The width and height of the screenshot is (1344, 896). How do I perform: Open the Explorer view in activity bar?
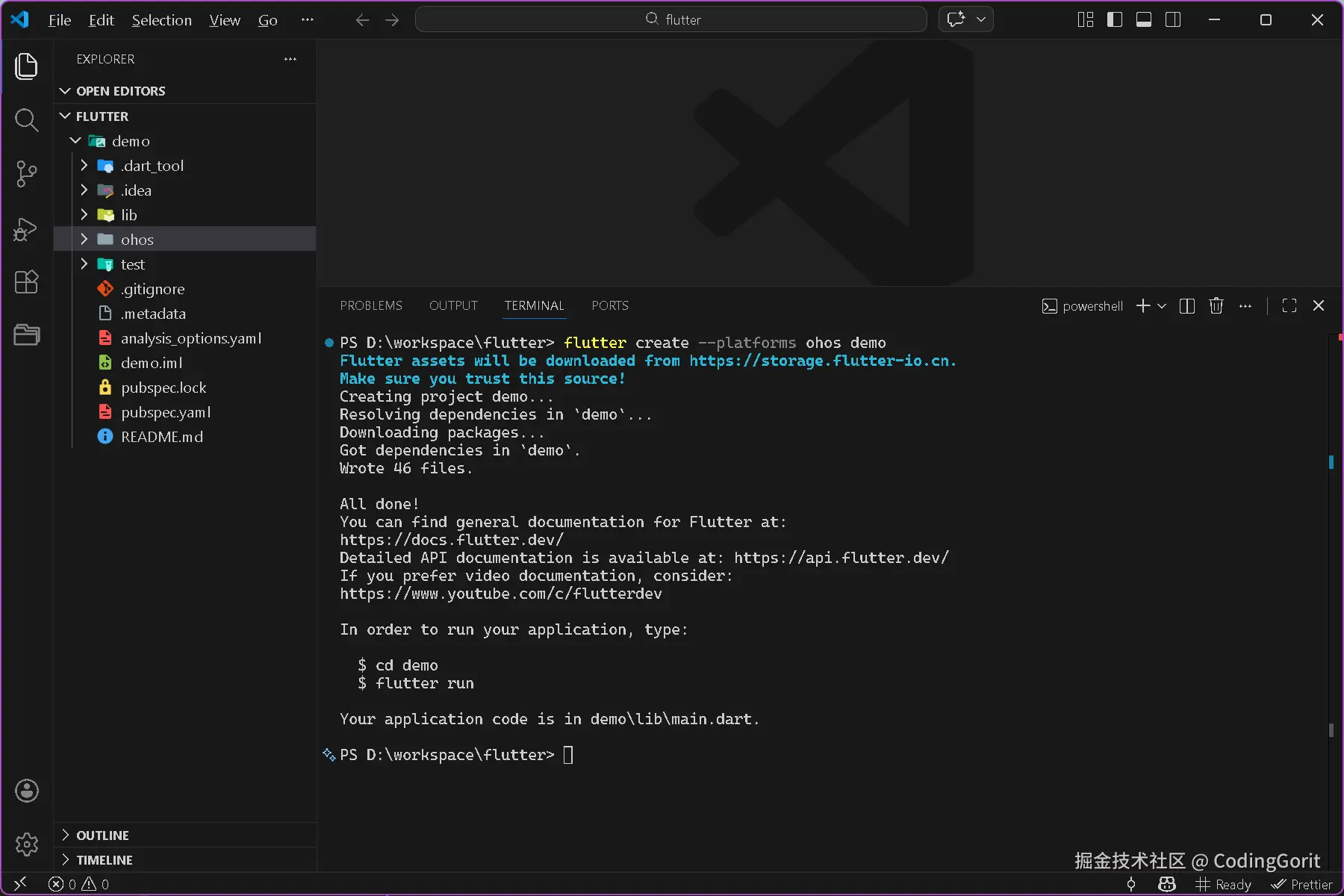coord(27,66)
